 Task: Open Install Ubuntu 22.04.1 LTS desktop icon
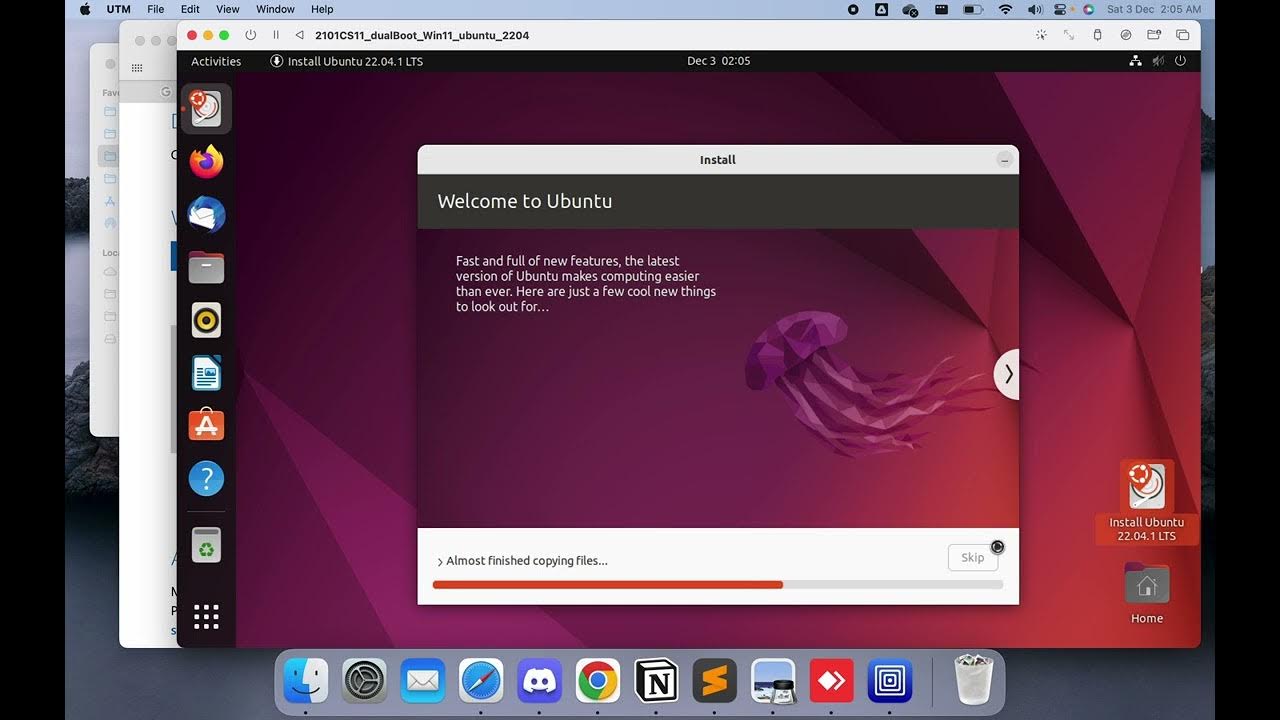[x=1147, y=502]
